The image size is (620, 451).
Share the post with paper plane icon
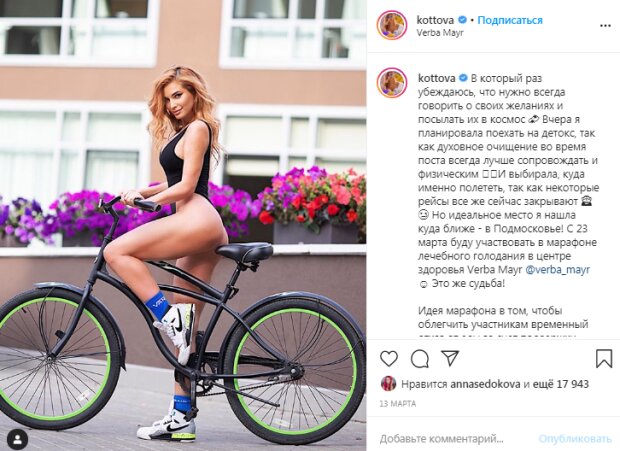point(450,358)
